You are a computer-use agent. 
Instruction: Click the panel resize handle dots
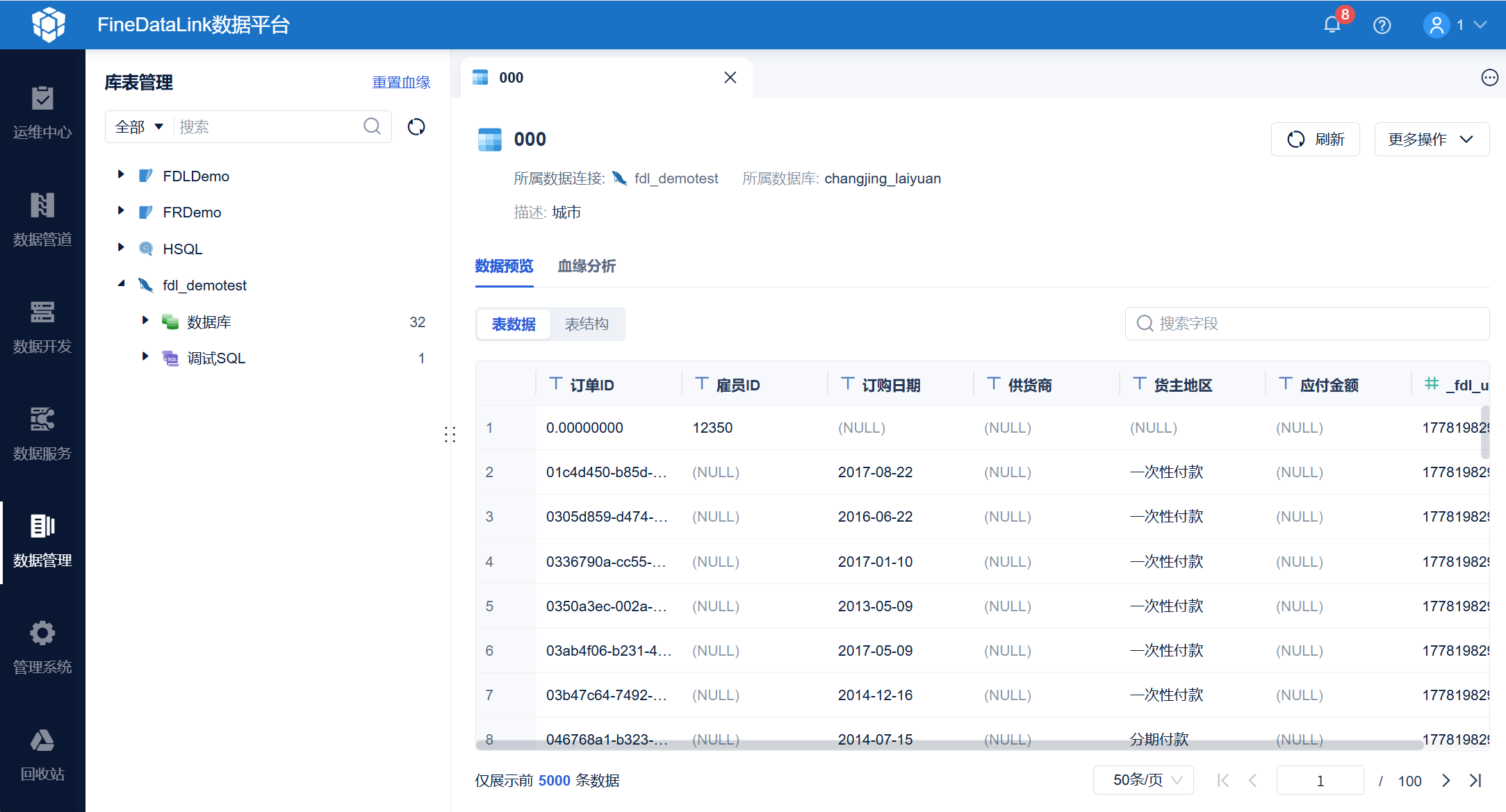pos(450,434)
